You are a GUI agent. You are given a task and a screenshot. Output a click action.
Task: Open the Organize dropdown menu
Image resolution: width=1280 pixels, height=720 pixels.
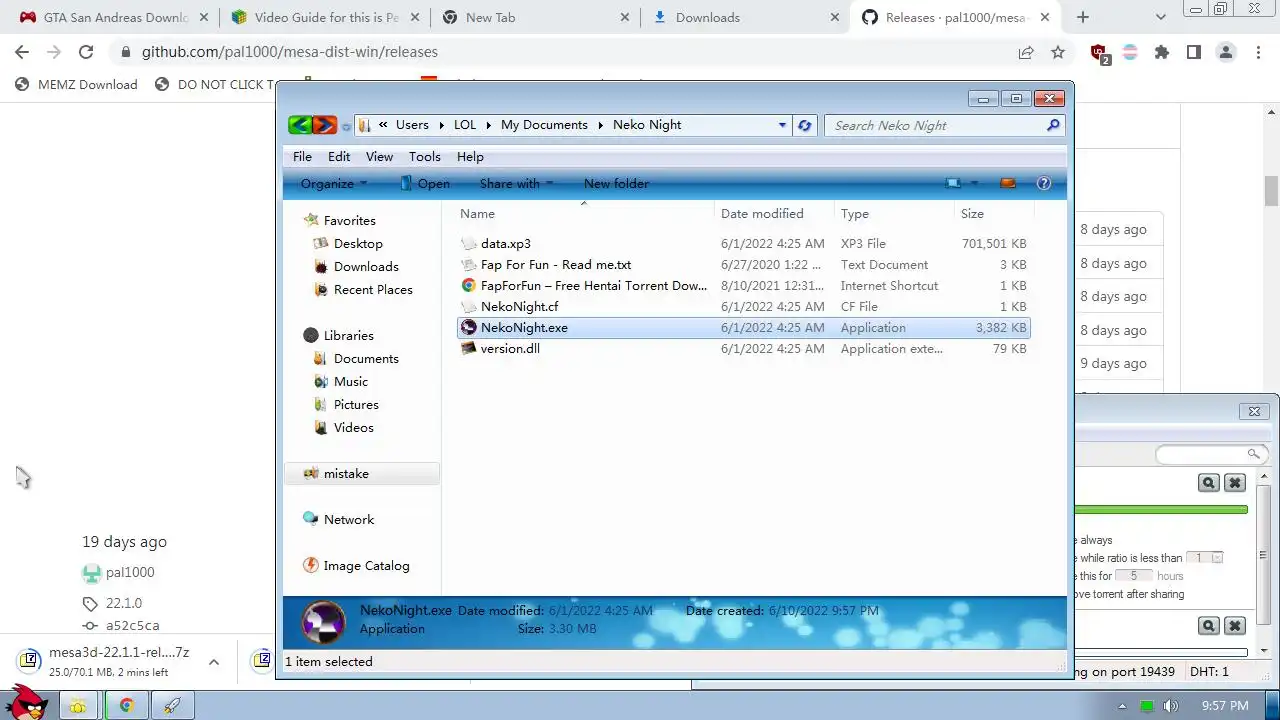pos(334,183)
